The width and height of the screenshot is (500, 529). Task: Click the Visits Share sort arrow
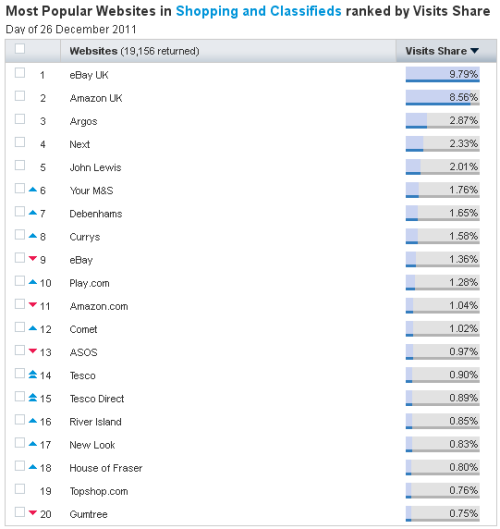pyautogui.click(x=475, y=51)
